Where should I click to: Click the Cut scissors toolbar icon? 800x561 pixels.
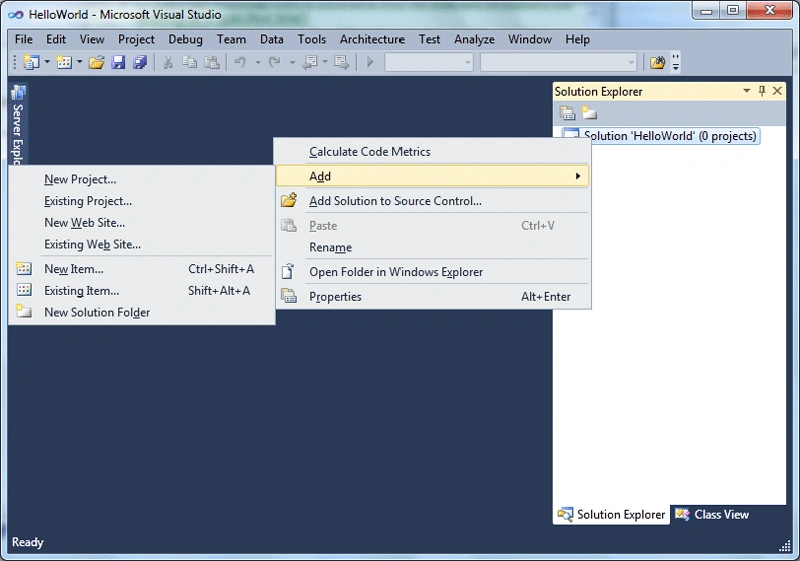pos(168,62)
